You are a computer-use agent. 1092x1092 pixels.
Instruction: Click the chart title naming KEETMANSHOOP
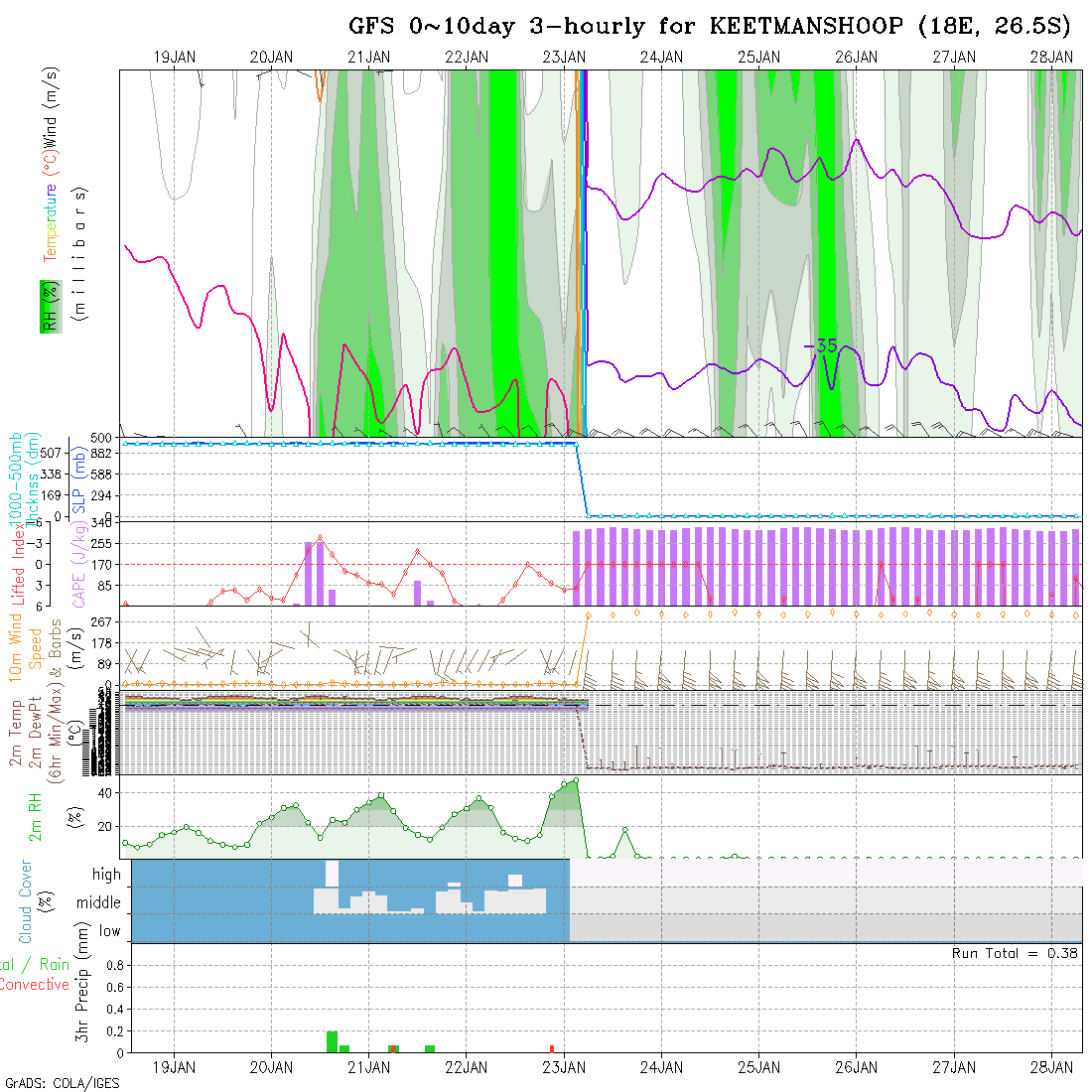(x=709, y=26)
